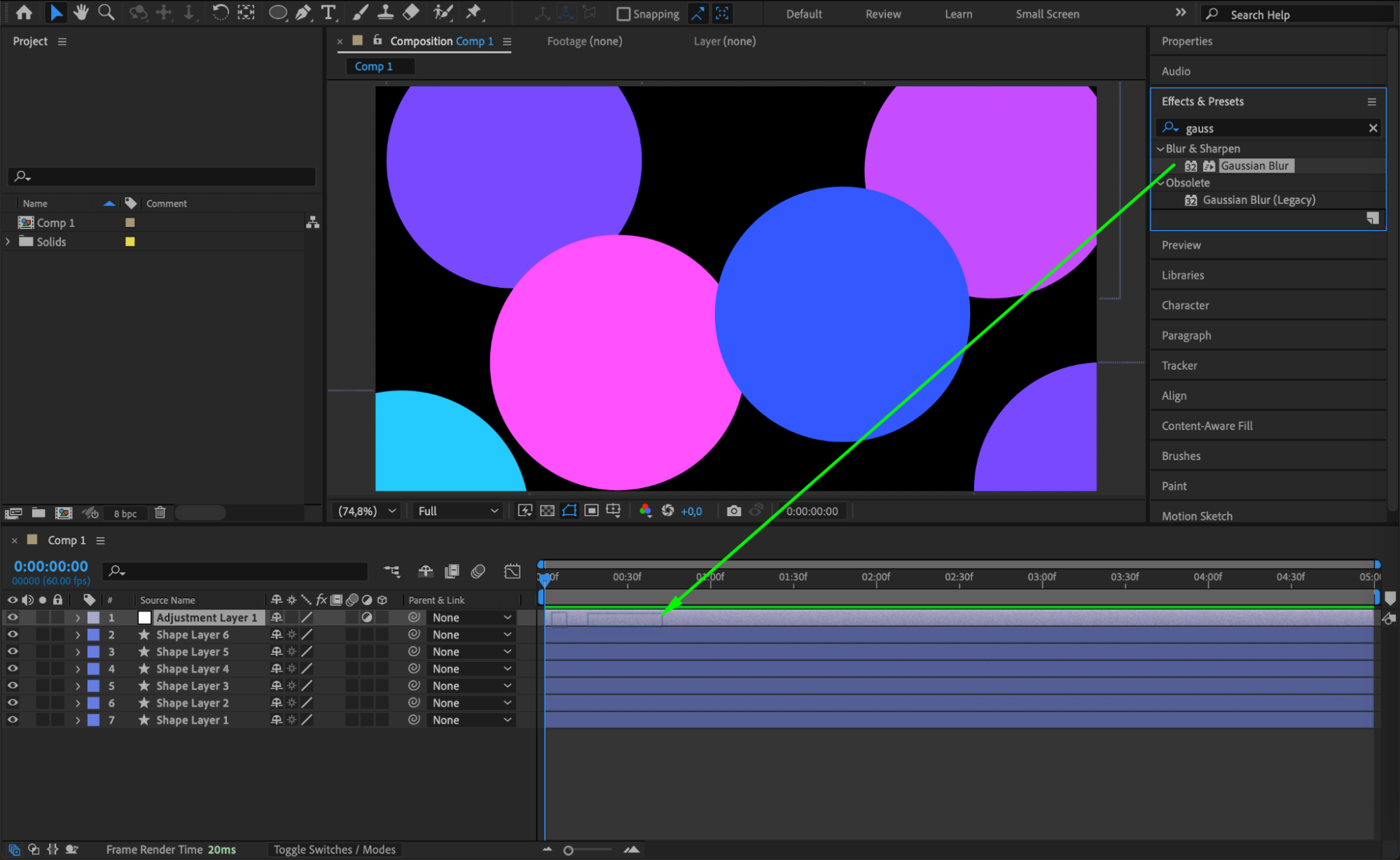Select the Zoom tool in toolbar
Image resolution: width=1400 pixels, height=860 pixels.
click(106, 12)
